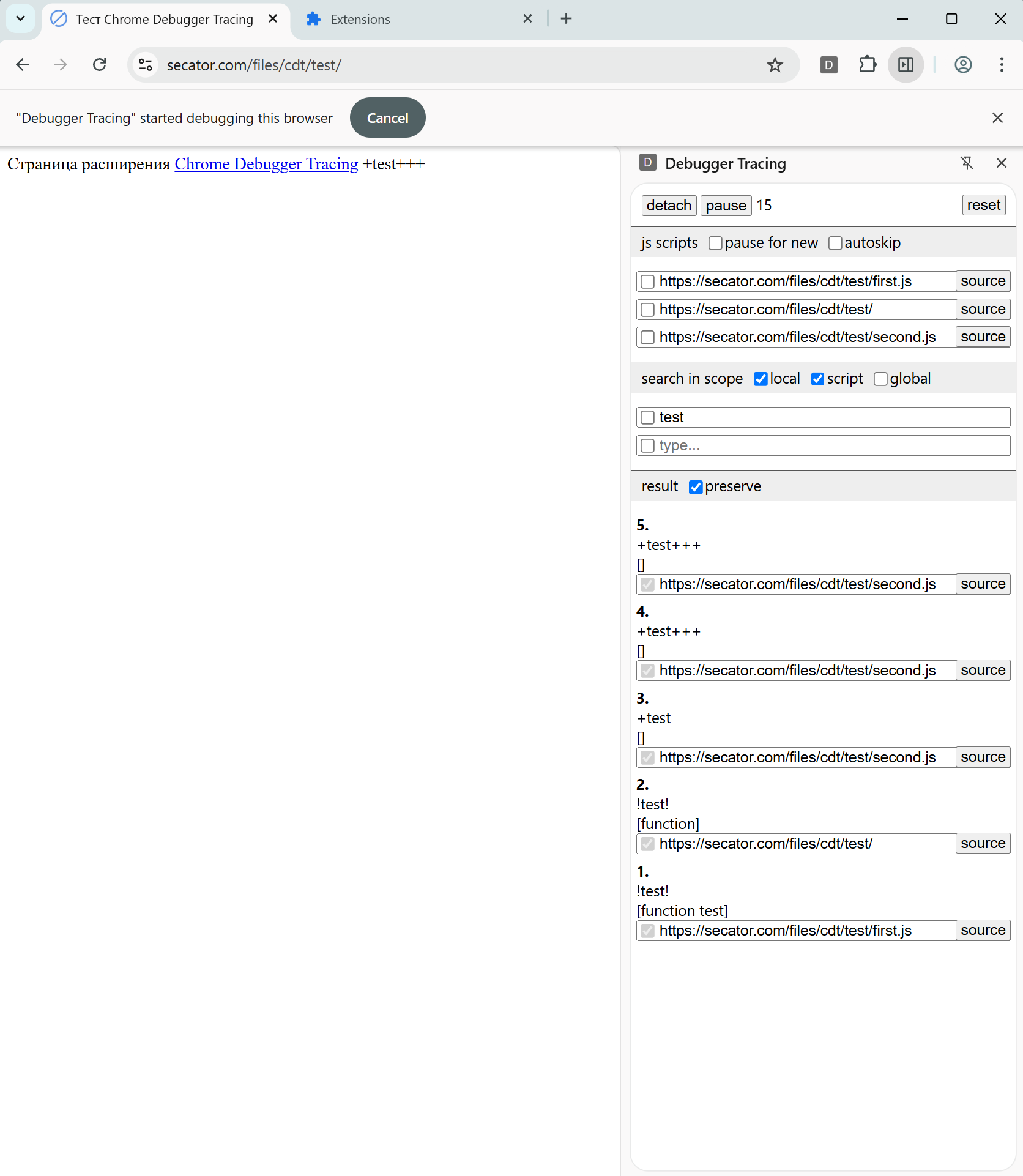This screenshot has height=1176, width=1023.
Task: Go forward one page
Action: click(61, 65)
